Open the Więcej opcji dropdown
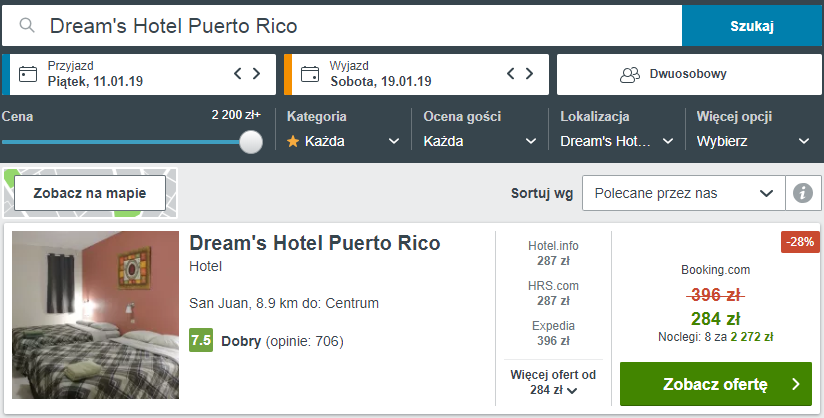The image size is (824, 418). tap(753, 141)
